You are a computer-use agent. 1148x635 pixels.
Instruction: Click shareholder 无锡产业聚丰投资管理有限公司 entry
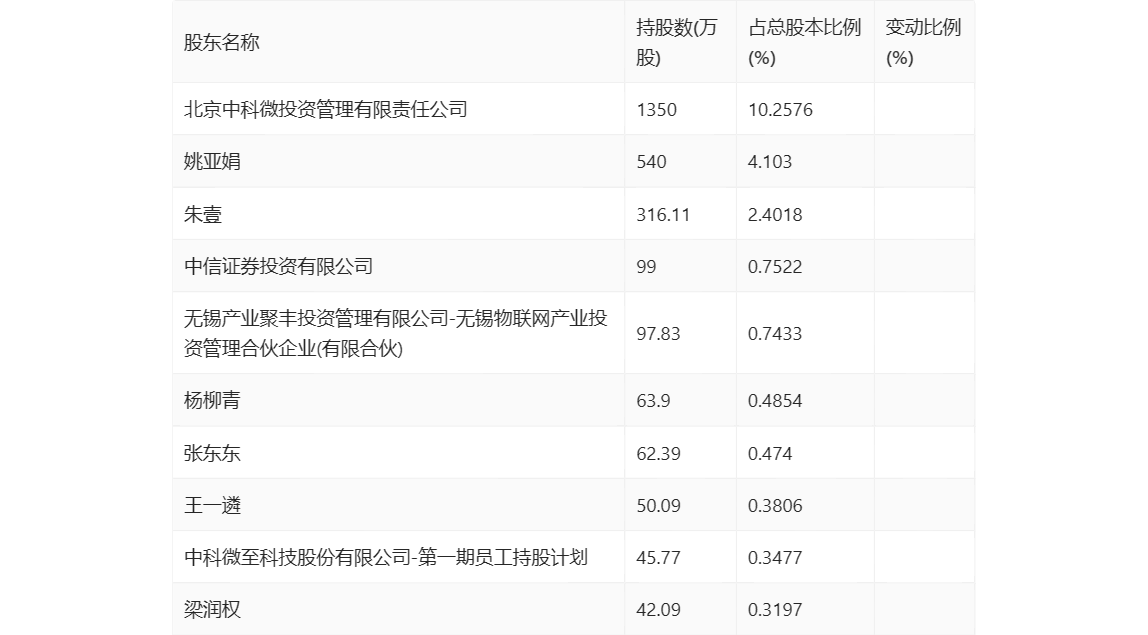coord(395,333)
